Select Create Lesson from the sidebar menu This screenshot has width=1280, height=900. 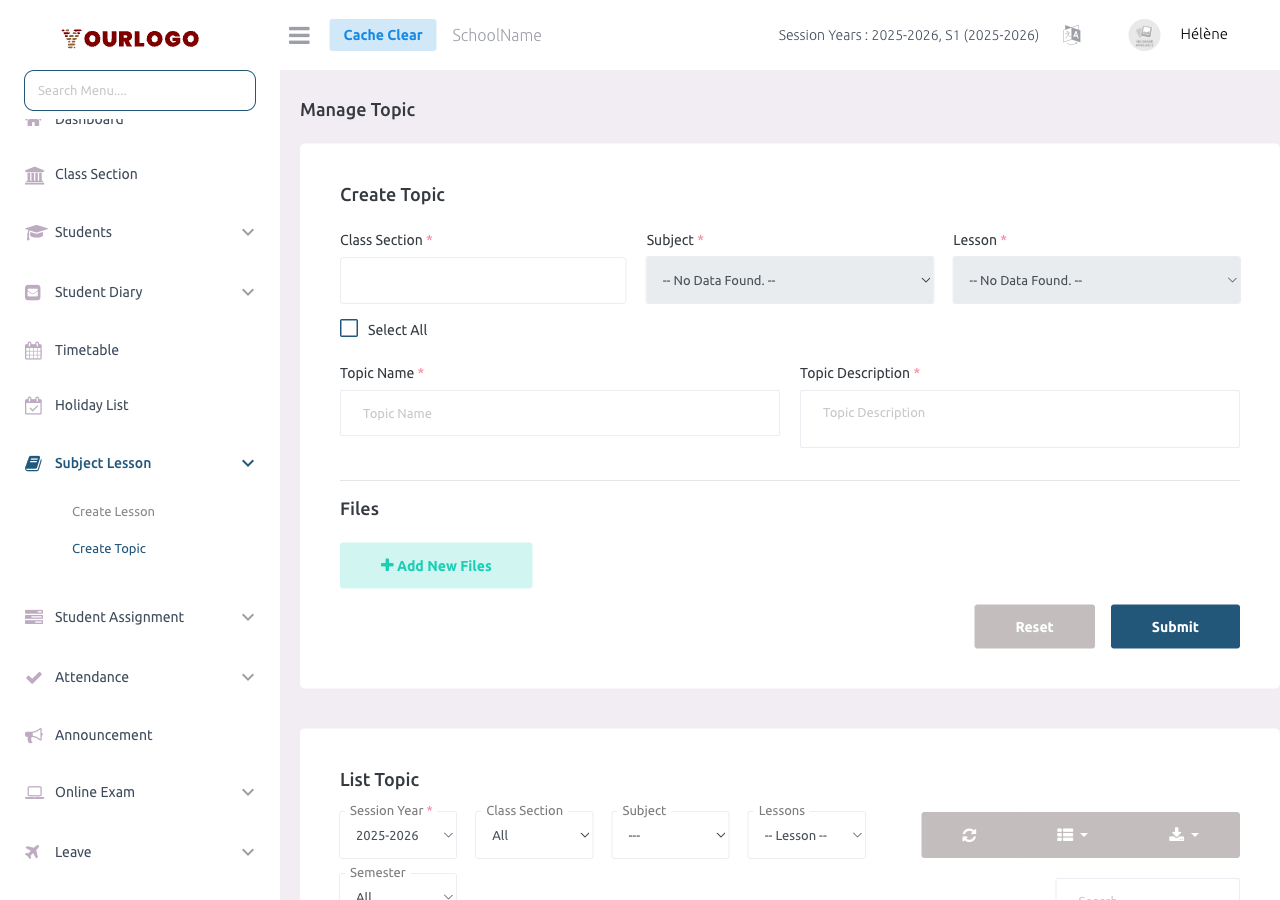click(x=113, y=511)
